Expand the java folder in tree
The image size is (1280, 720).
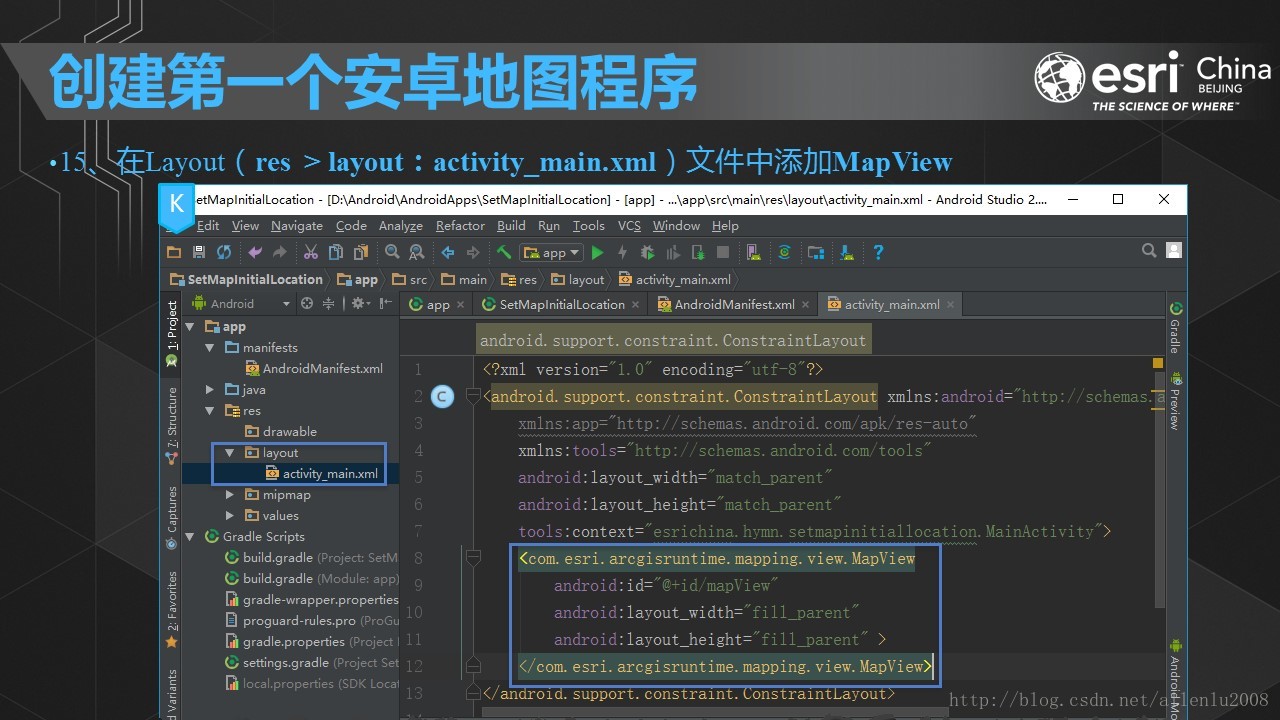coord(210,390)
